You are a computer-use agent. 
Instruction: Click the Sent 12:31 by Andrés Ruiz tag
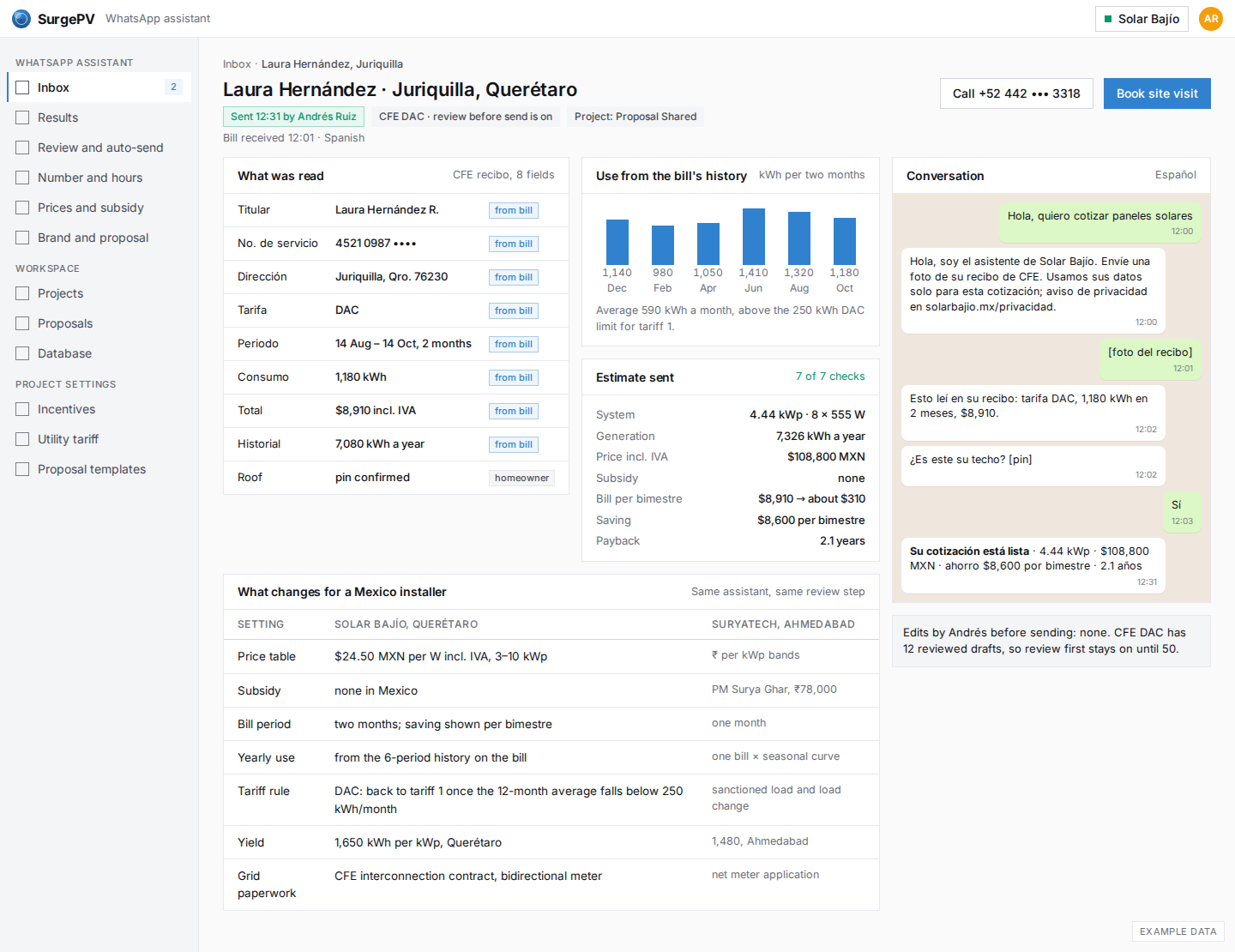(293, 117)
